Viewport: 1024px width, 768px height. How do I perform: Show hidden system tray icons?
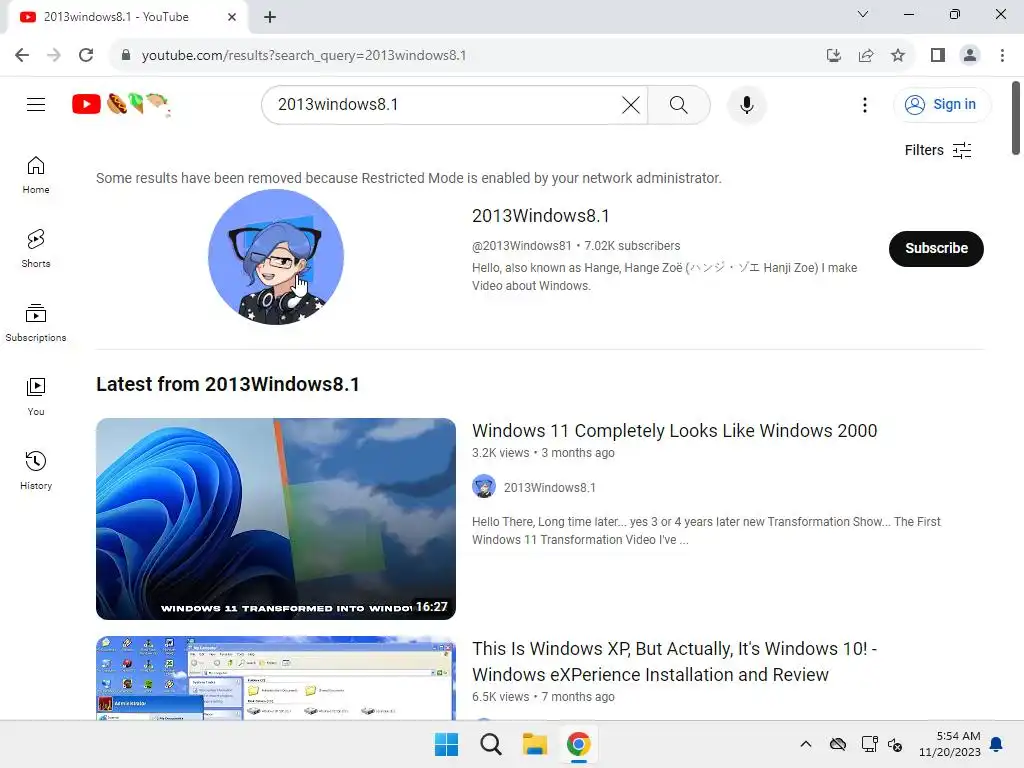806,744
